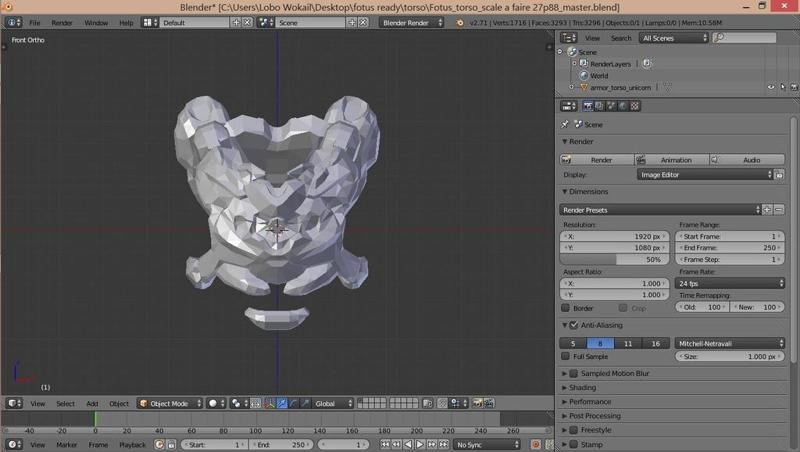Enable the Border checkbox
The width and height of the screenshot is (800, 452).
[x=566, y=308]
